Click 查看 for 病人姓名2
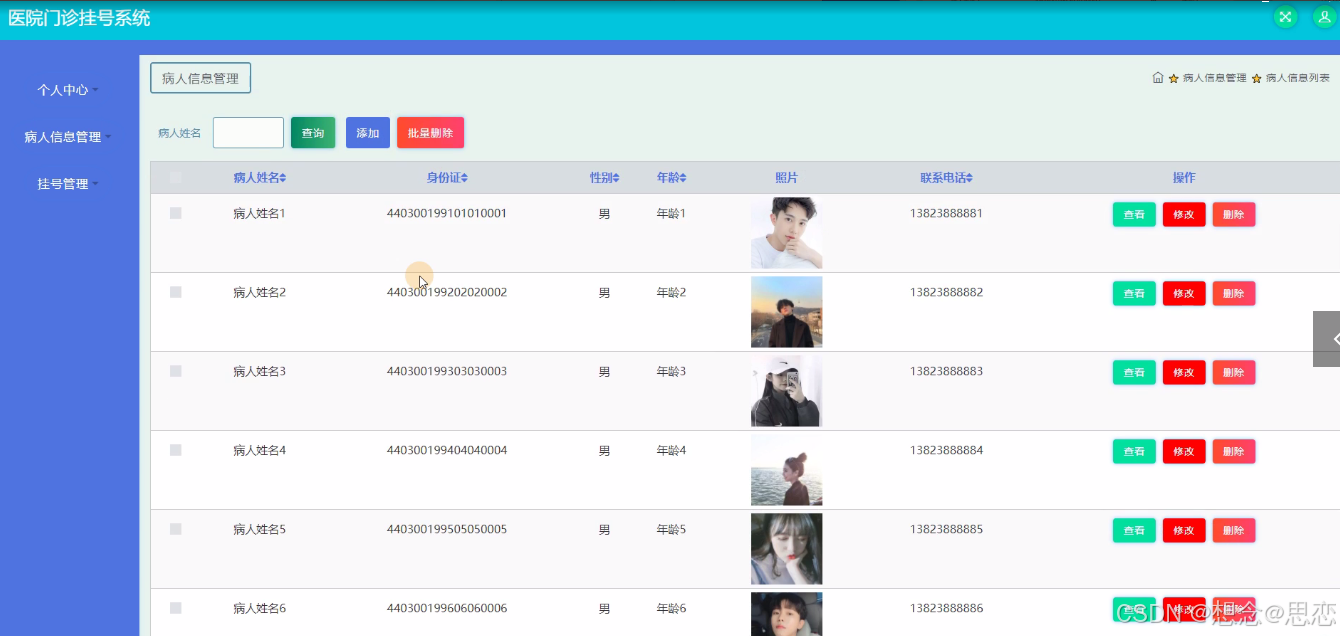1340x636 pixels. [x=1134, y=294]
